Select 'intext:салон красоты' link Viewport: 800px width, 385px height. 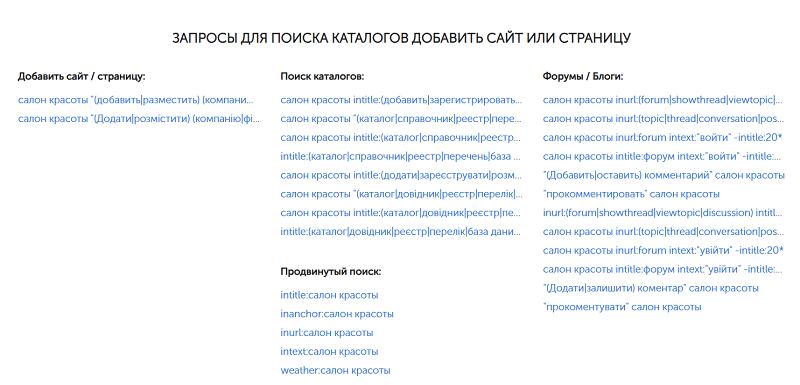[x=329, y=352]
